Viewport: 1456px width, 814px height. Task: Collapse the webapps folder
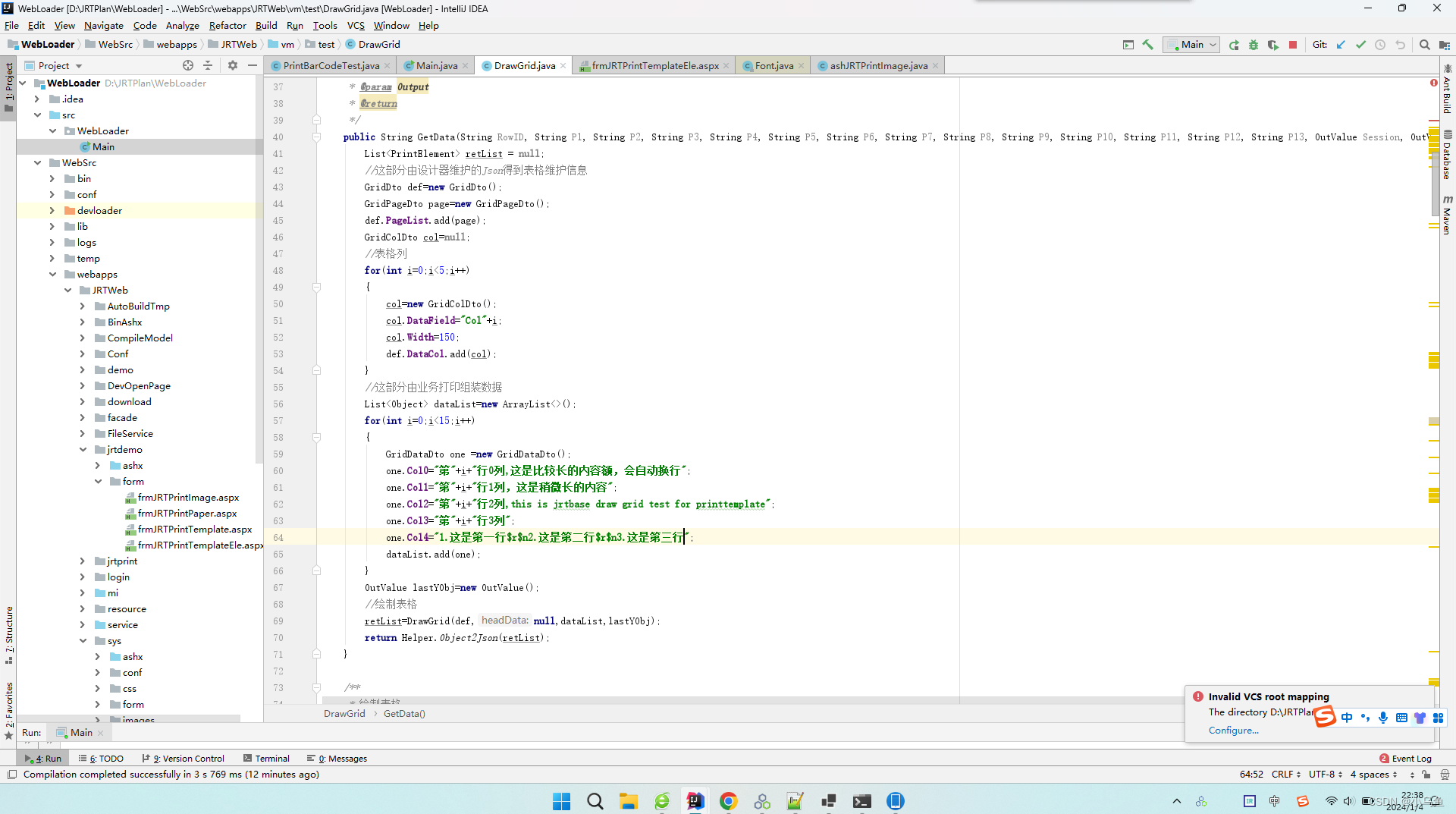click(x=52, y=274)
